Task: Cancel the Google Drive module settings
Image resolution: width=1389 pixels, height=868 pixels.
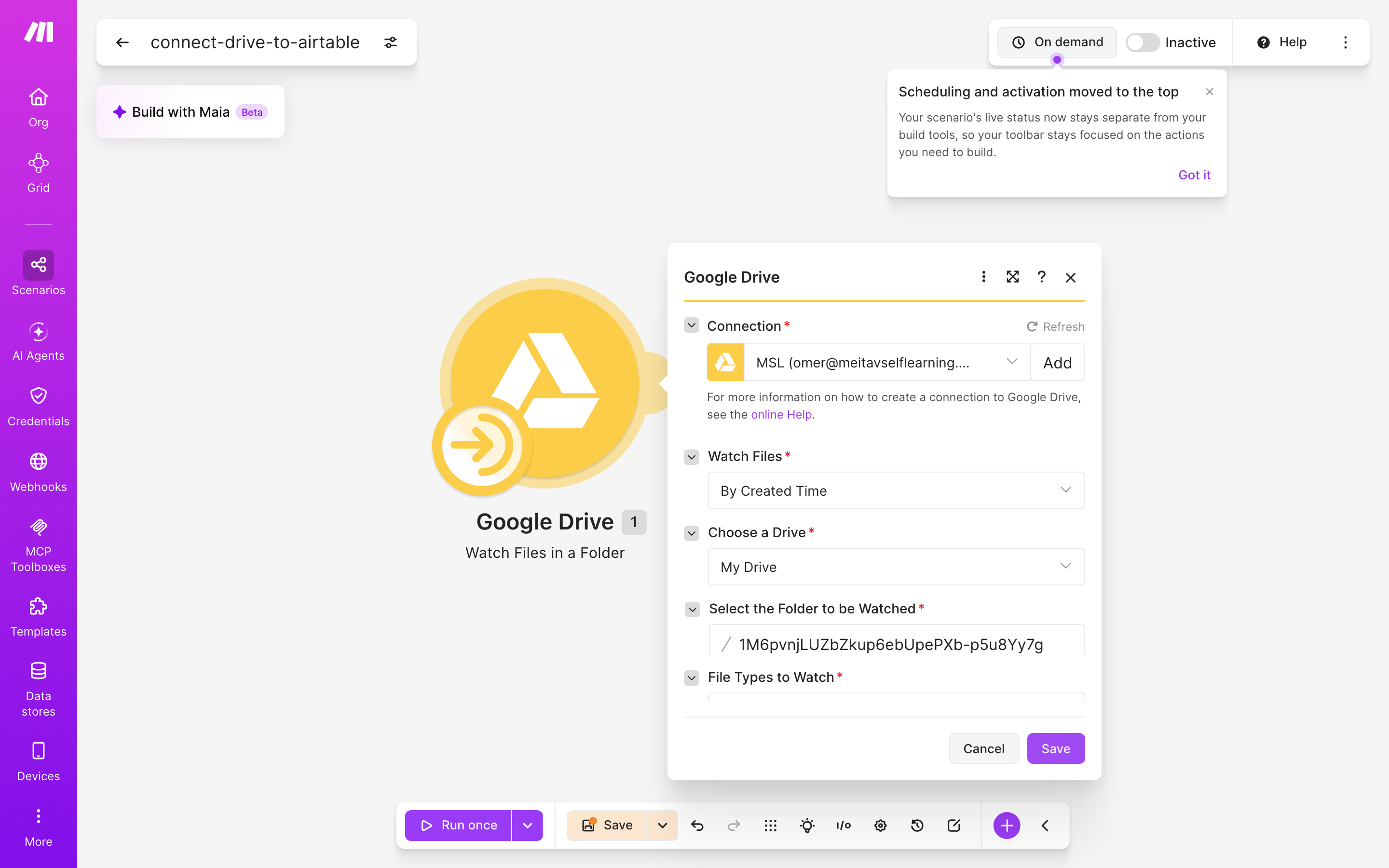Action: pos(984,748)
